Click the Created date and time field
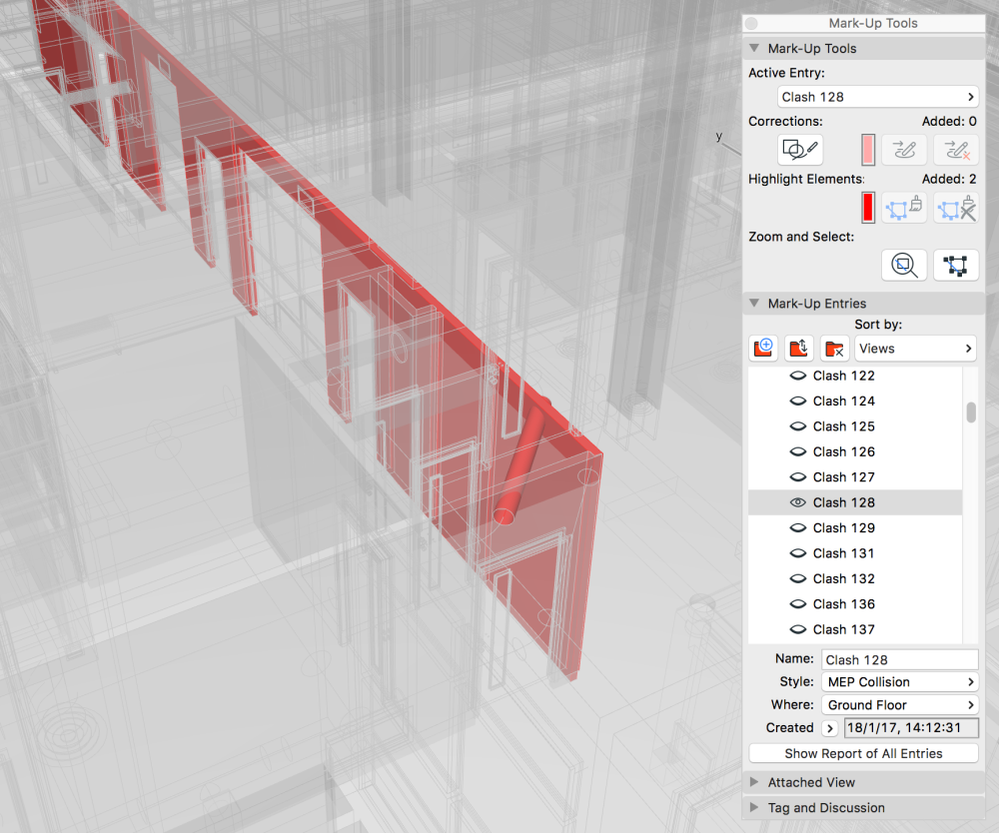Screen dimensions: 999x833 click(x=911, y=728)
